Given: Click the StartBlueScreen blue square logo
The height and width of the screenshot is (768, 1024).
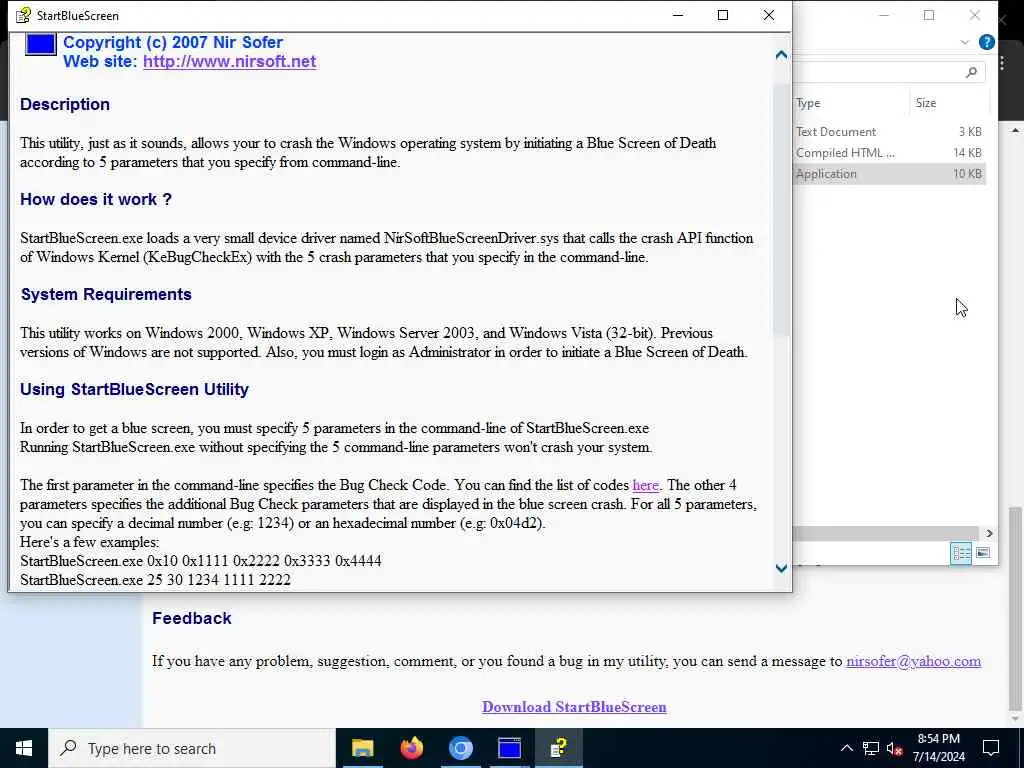Looking at the screenshot, I should 40,44.
